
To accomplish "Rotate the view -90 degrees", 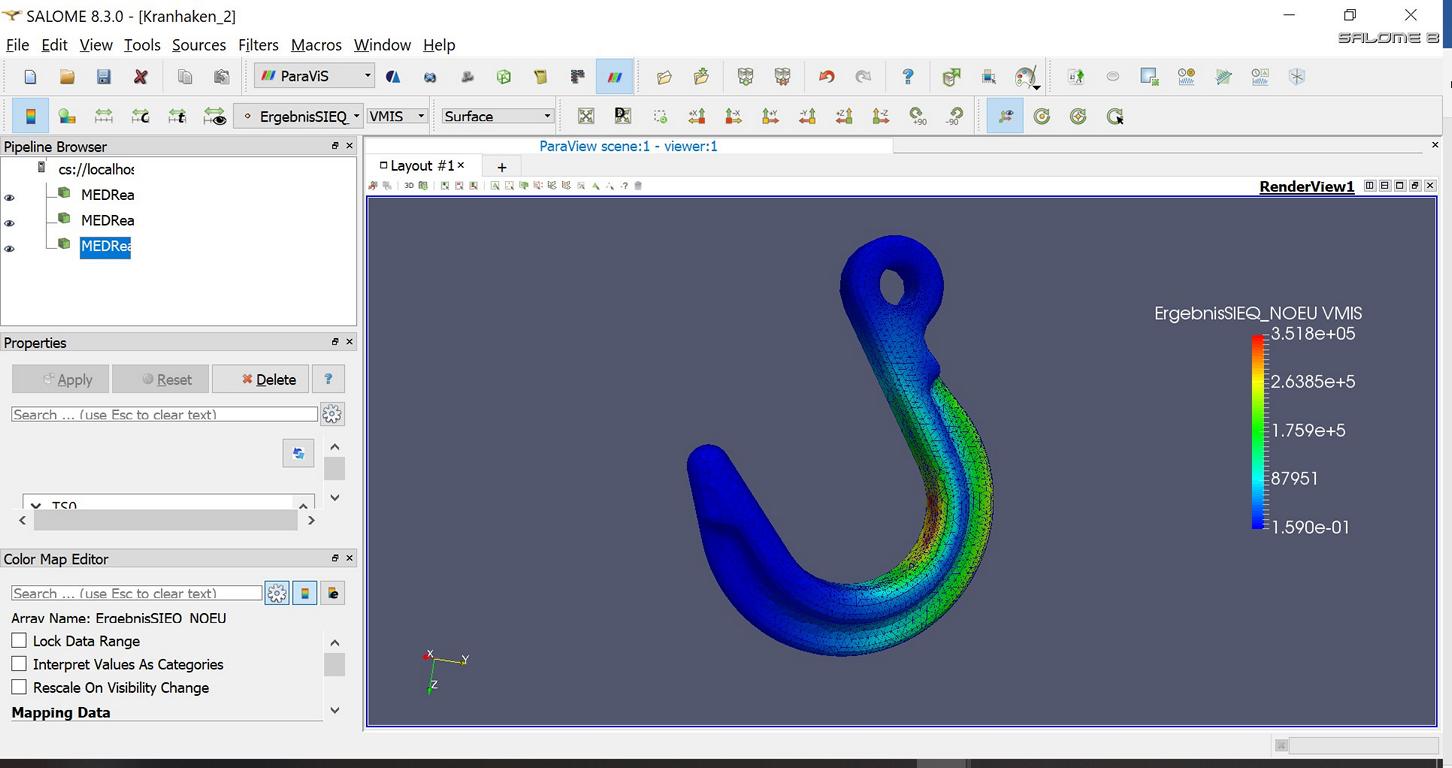I will (x=953, y=116).
